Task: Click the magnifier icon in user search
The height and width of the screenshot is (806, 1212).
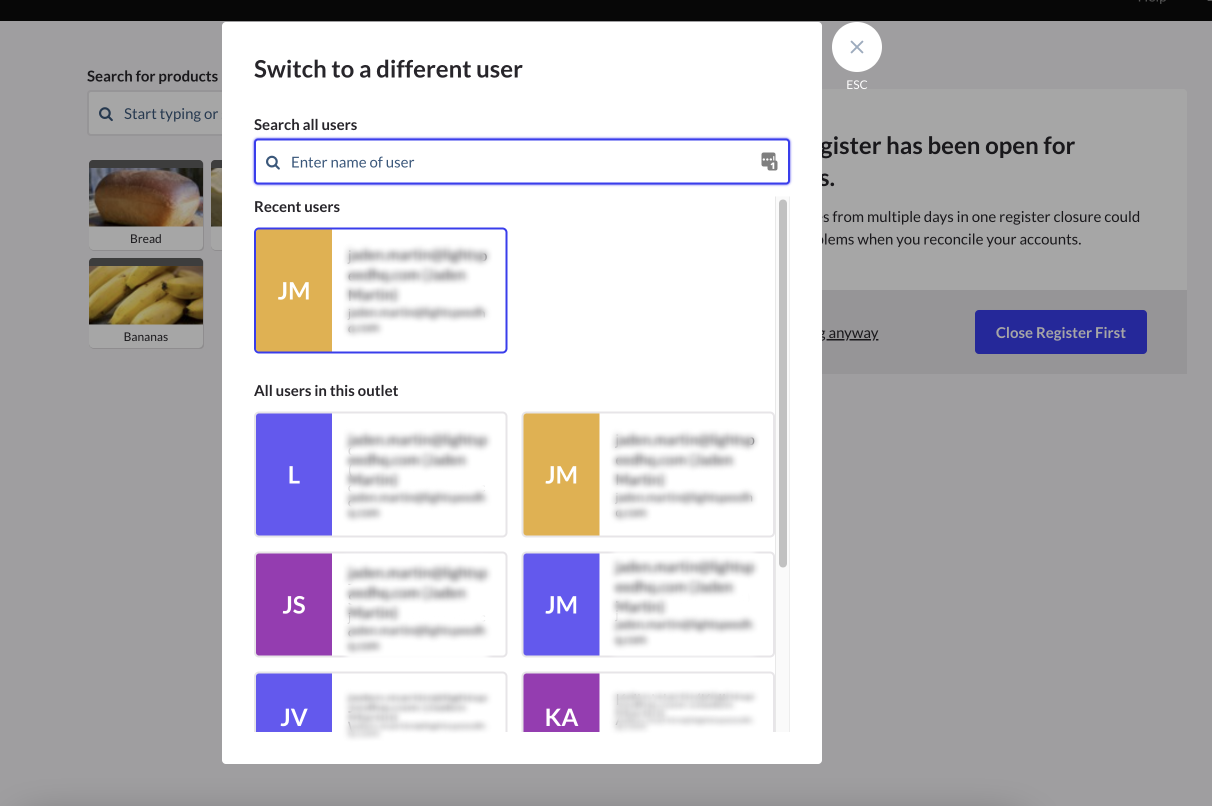Action: [273, 162]
